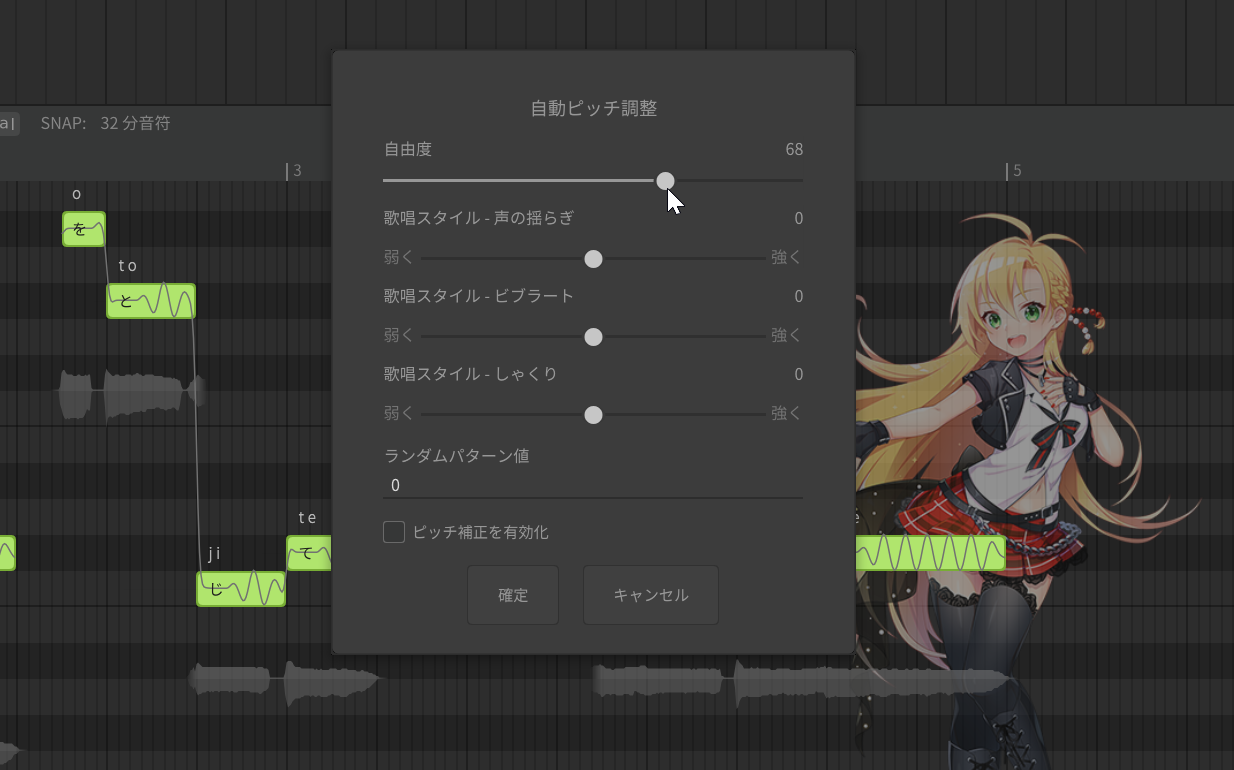
Task: Click the しゃくり slider handle
Action: [x=593, y=415]
